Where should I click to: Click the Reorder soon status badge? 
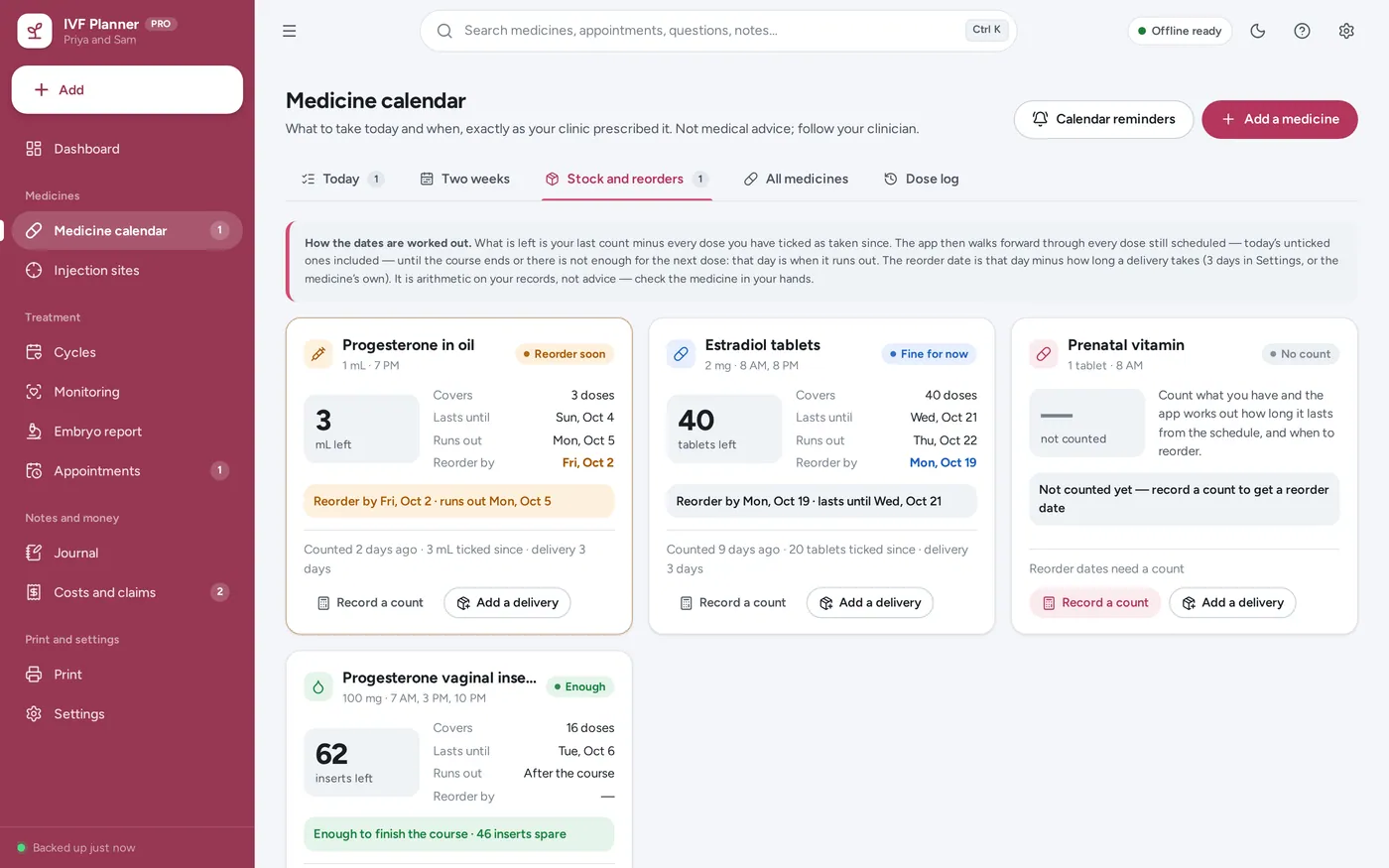click(x=565, y=354)
